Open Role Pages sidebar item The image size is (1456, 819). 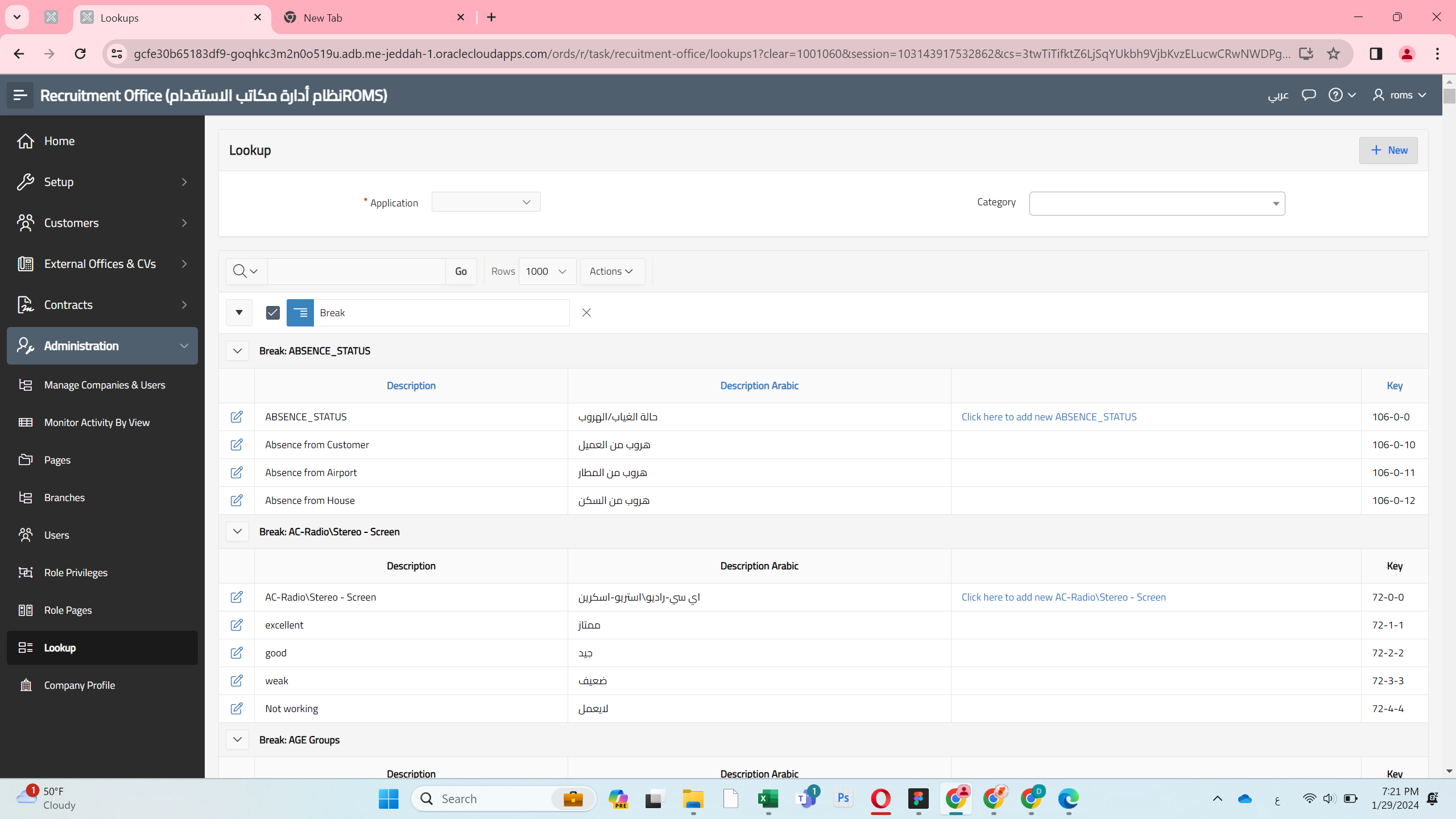[102, 610]
